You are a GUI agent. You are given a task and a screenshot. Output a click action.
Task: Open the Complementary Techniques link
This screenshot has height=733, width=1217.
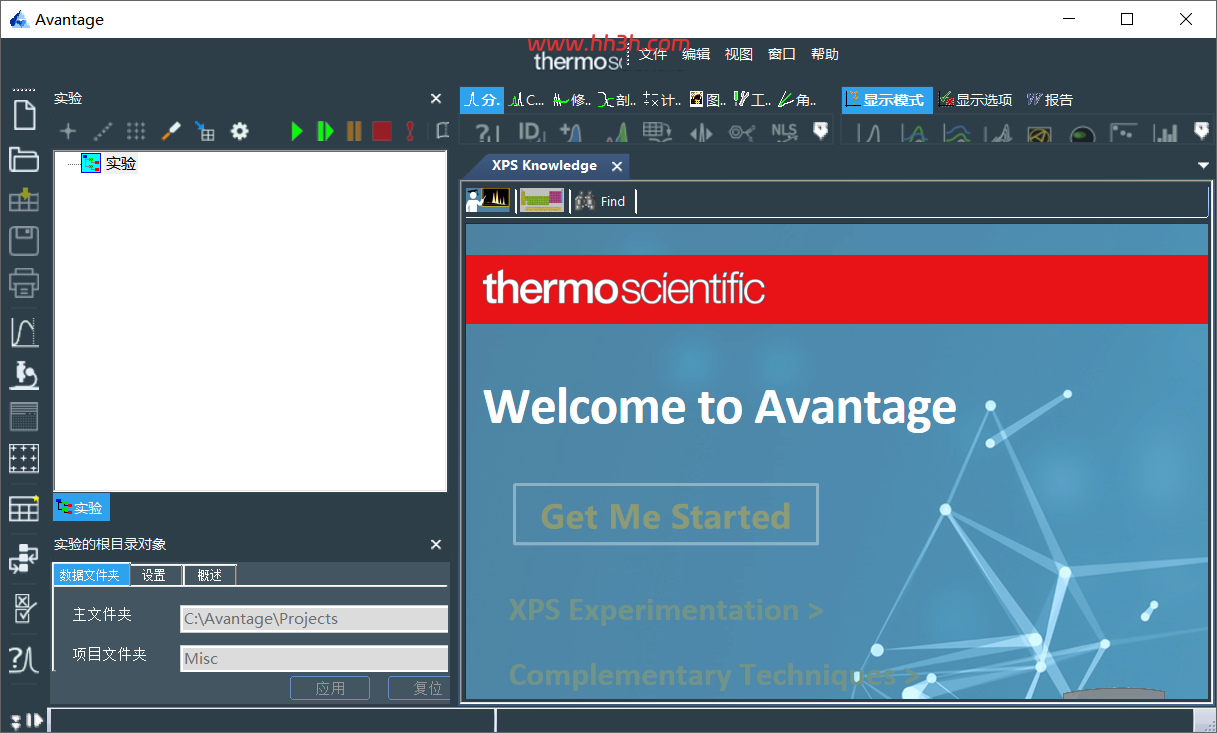[713, 675]
